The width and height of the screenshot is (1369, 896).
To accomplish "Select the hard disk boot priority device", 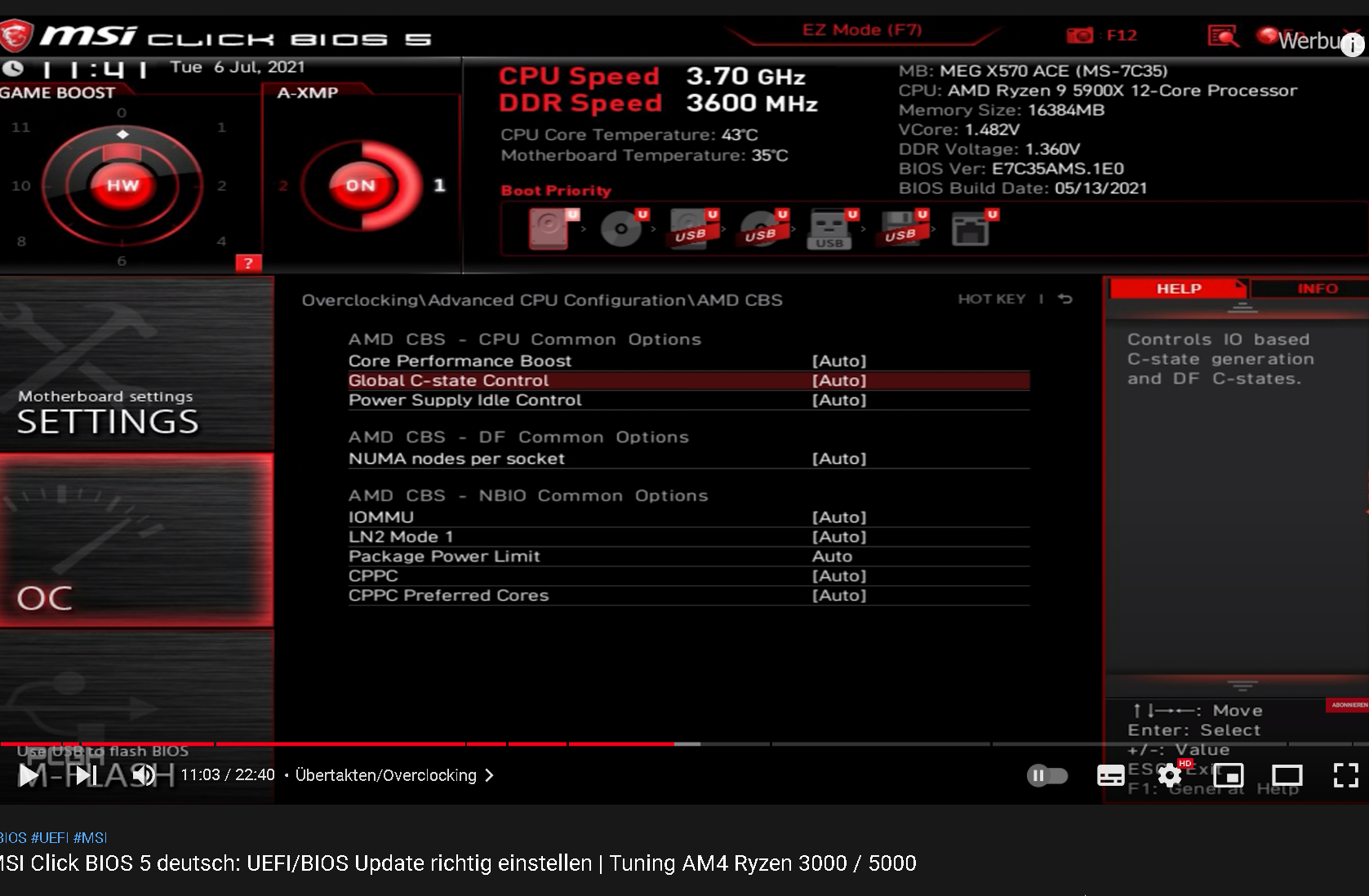I will point(550,228).
